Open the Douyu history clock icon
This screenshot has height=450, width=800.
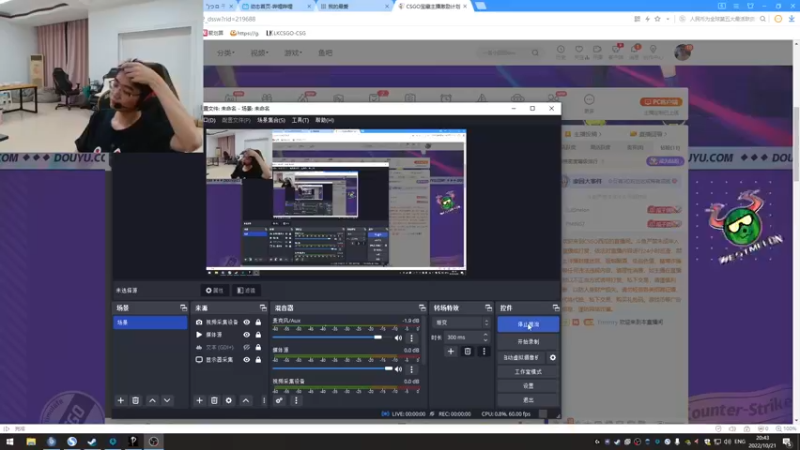[561, 49]
